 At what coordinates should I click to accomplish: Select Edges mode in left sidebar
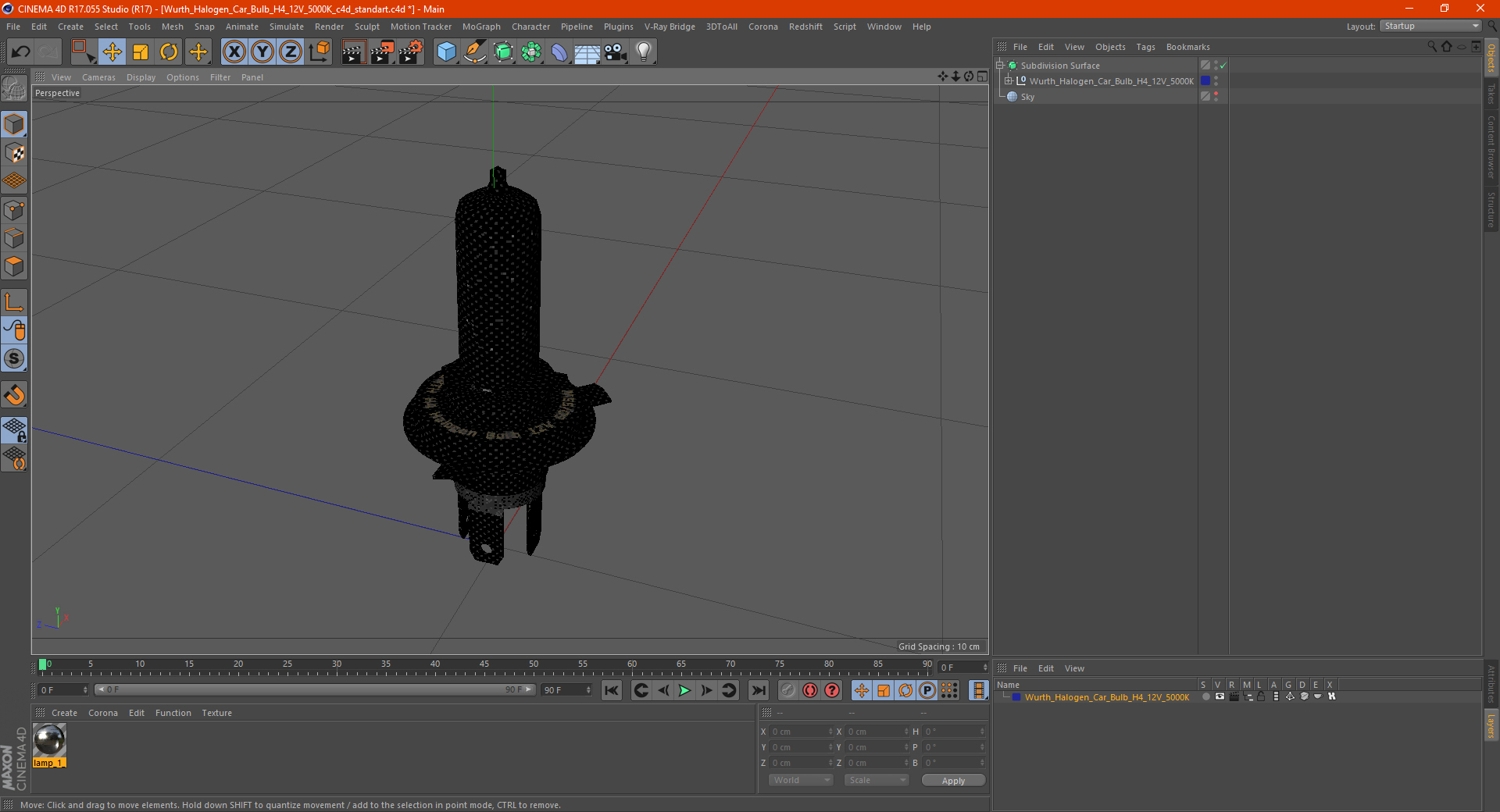[14, 238]
